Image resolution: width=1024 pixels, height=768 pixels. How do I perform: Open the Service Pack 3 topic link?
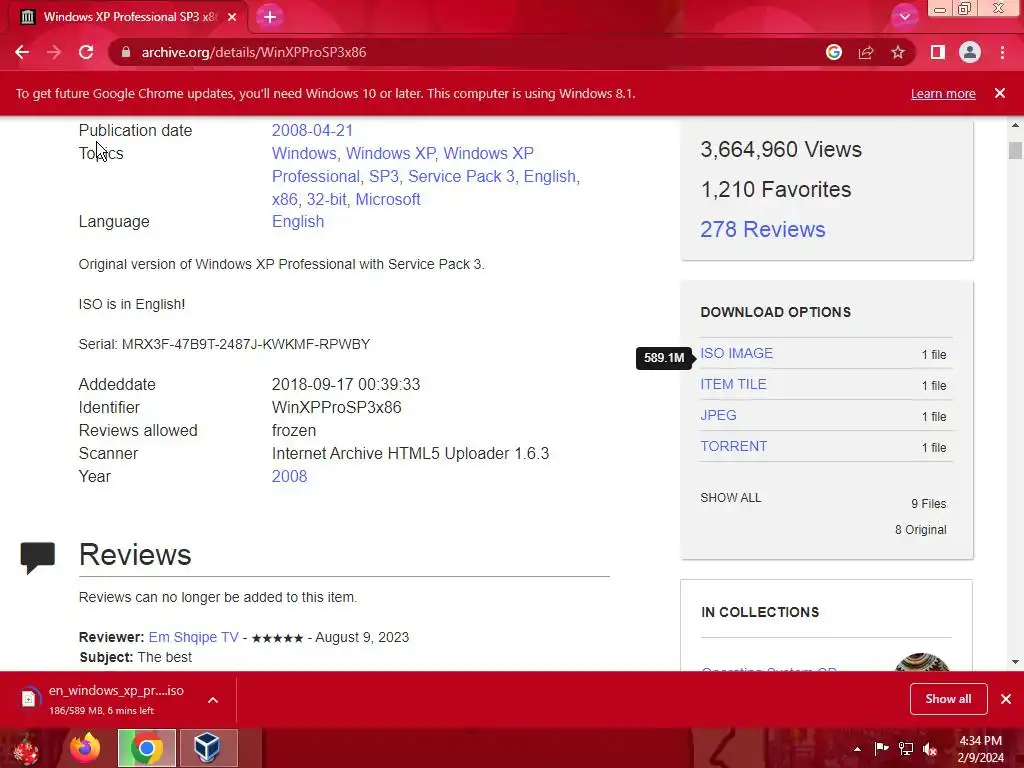pyautogui.click(x=461, y=176)
